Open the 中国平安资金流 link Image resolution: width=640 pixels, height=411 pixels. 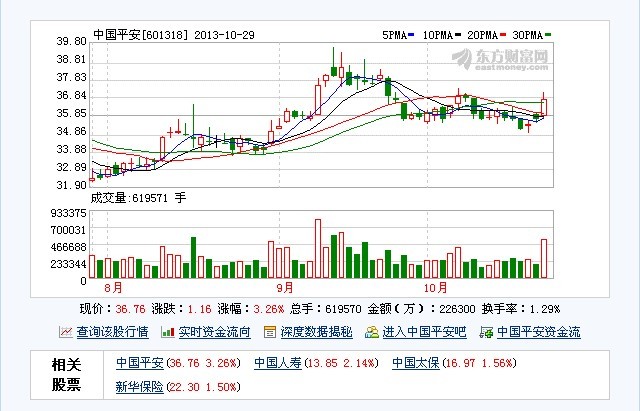coord(539,332)
